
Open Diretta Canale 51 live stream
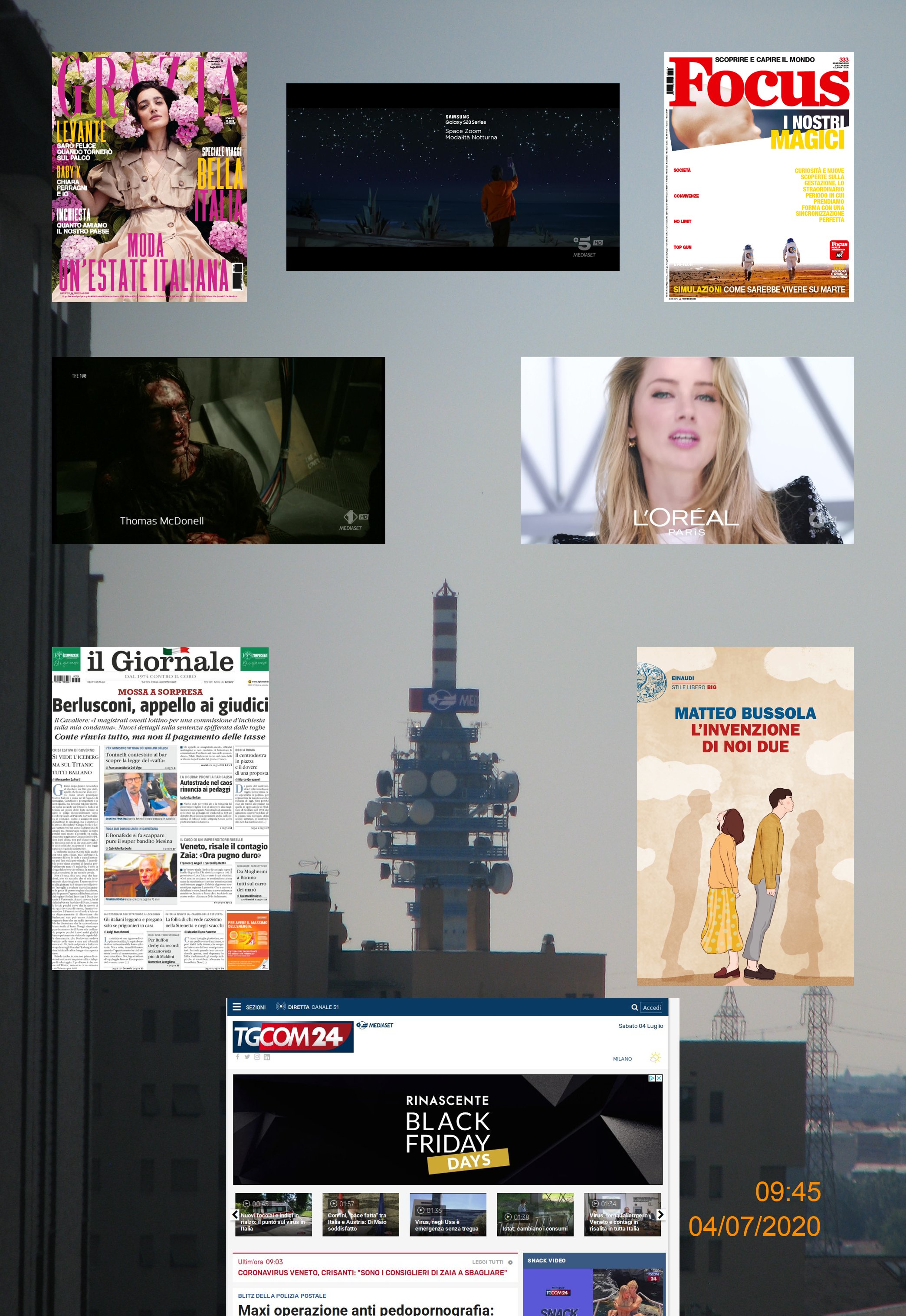307,1007
